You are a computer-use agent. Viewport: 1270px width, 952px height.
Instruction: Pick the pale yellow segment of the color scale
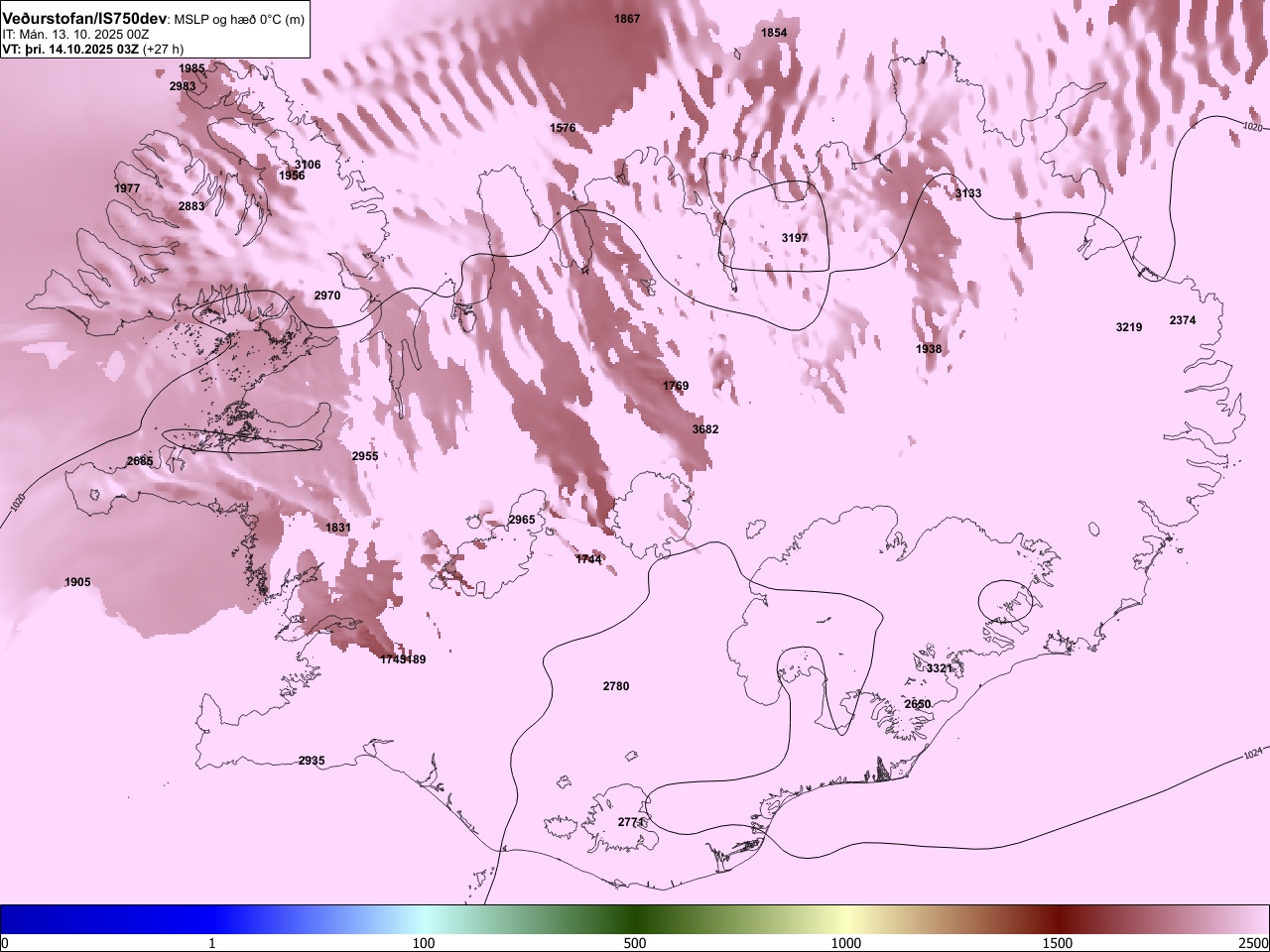pos(846,919)
